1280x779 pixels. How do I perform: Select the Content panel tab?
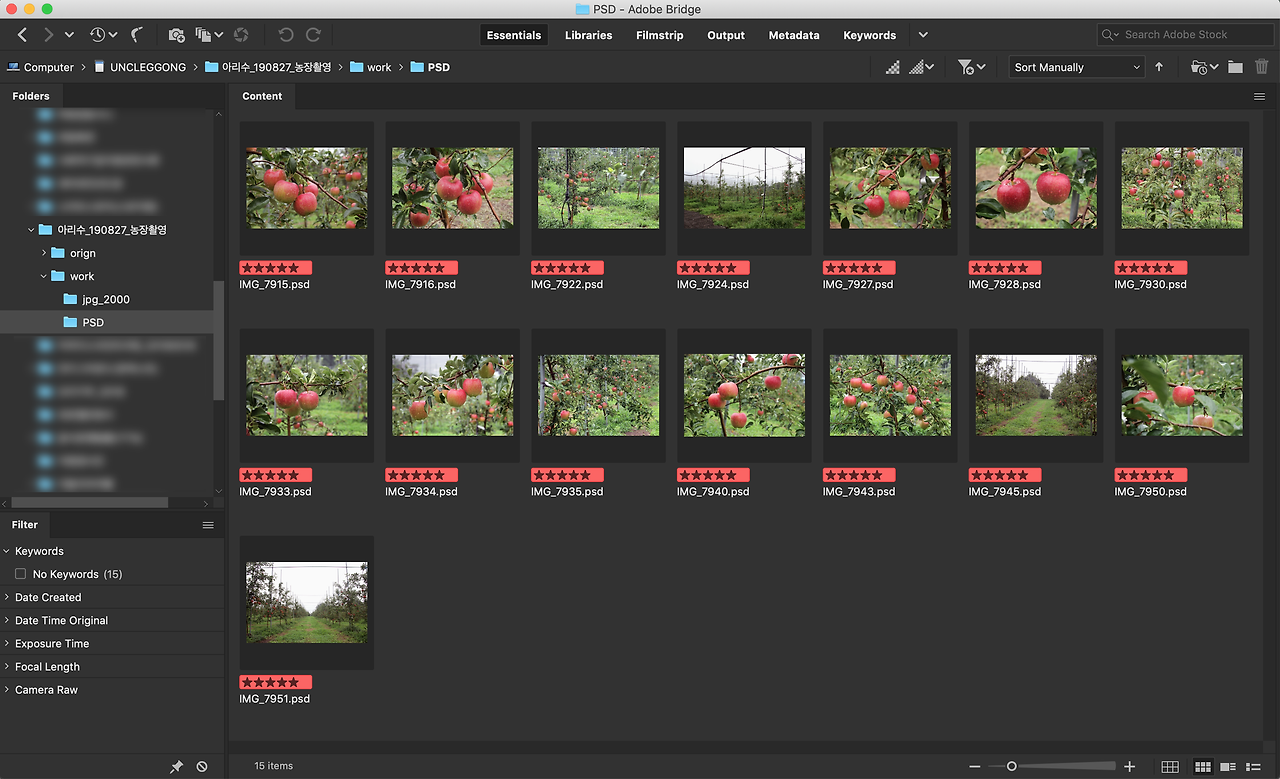pos(262,96)
